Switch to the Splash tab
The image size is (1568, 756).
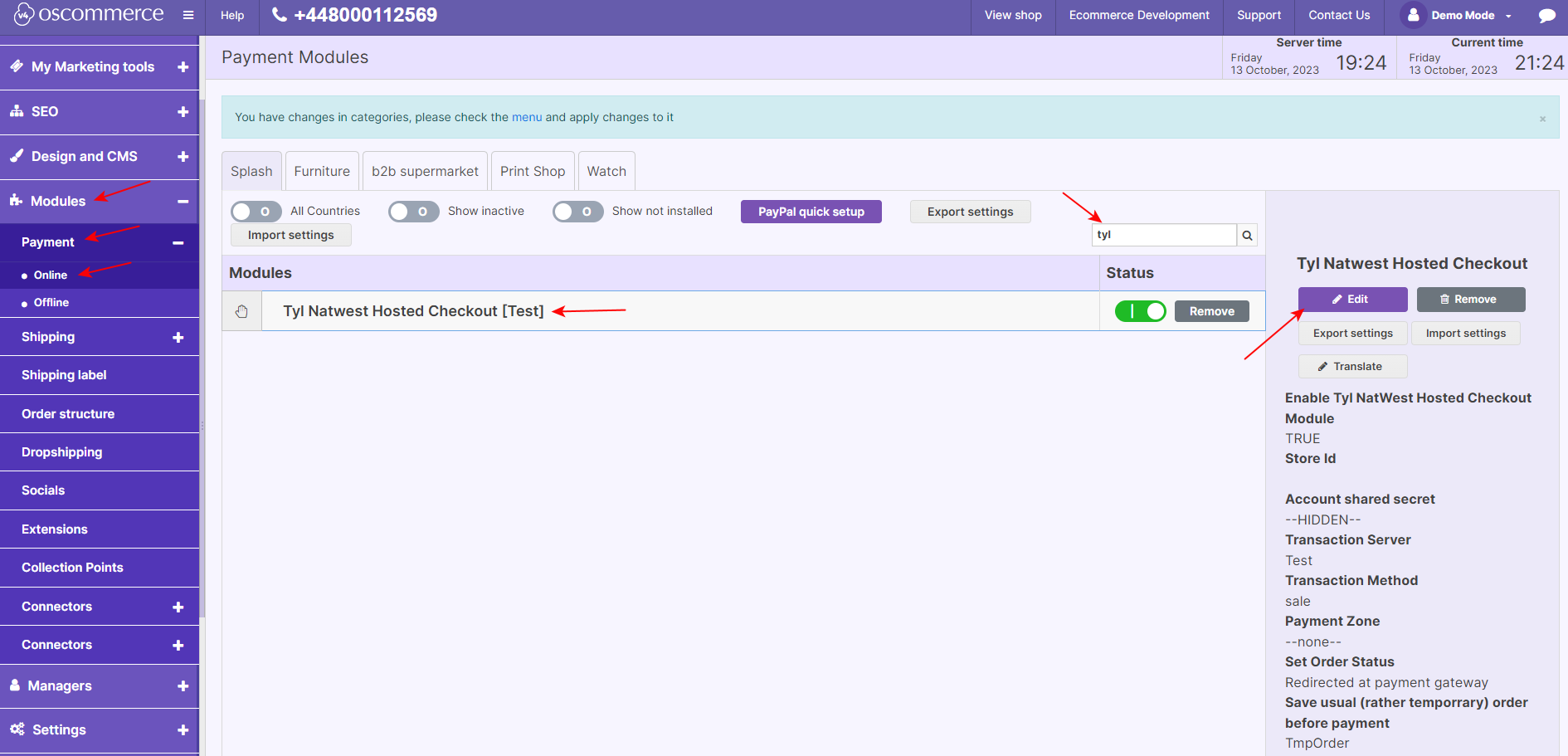click(252, 171)
